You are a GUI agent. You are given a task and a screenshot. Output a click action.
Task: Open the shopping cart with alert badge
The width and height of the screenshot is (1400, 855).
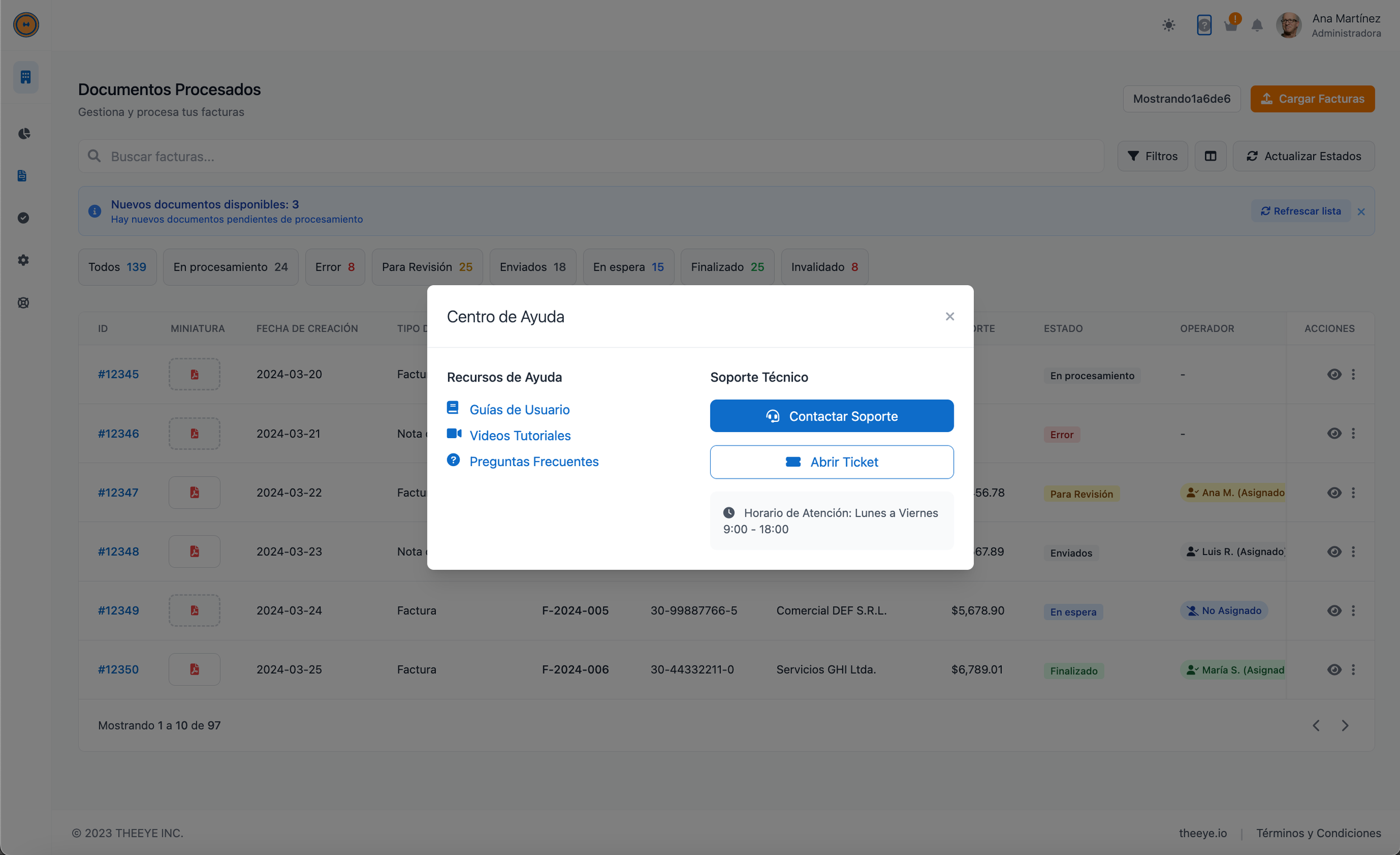pos(1231,25)
